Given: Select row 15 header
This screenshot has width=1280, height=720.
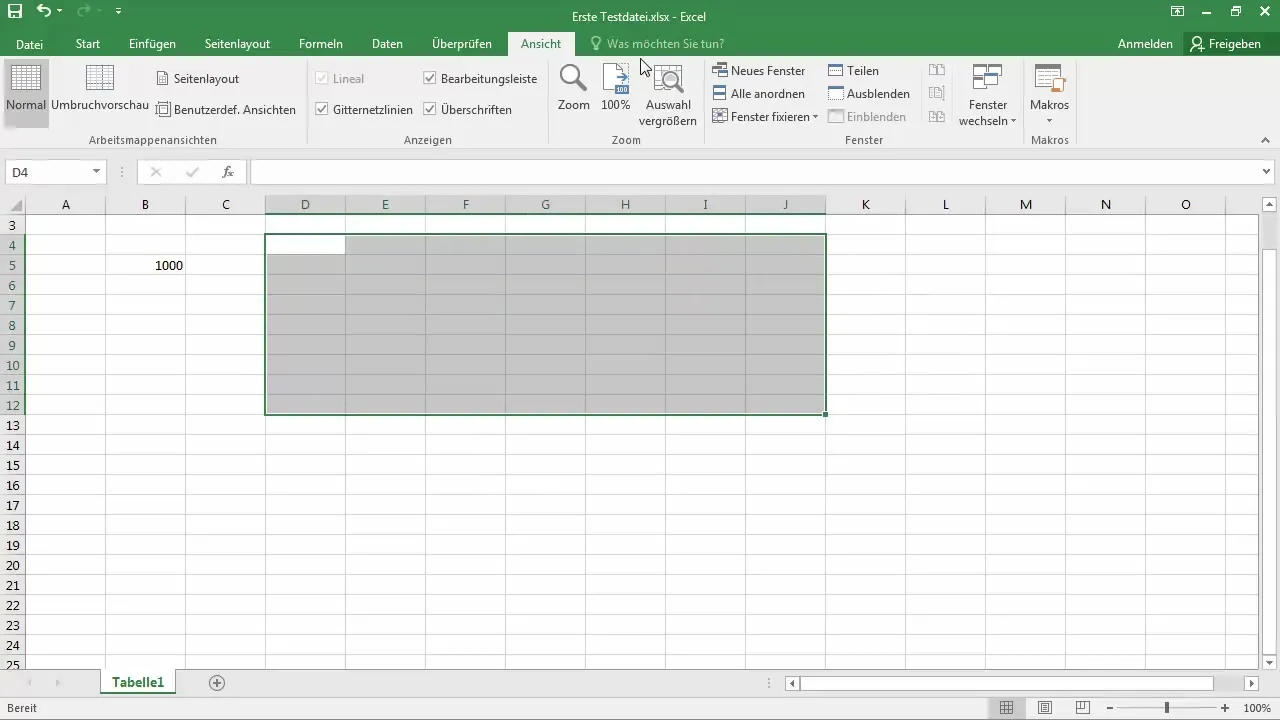Looking at the screenshot, I should click(x=13, y=465).
